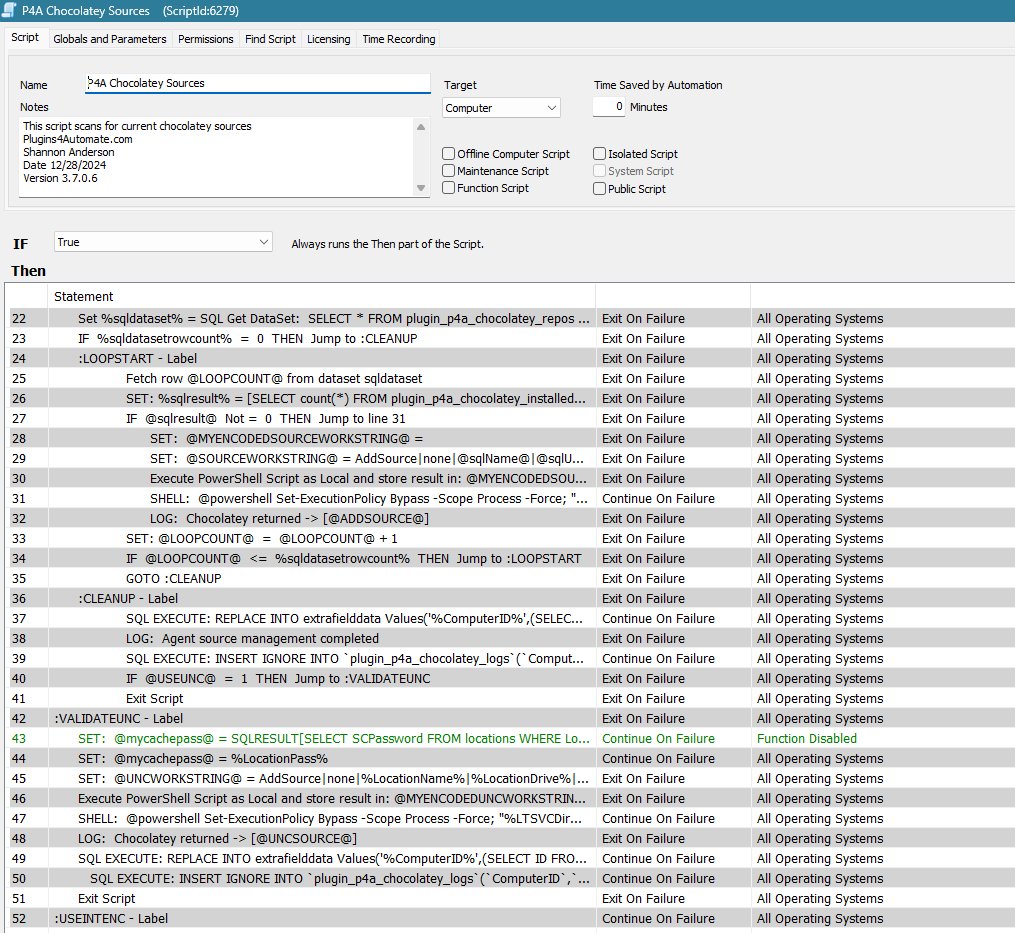Open the Permissions tab
Screen dimensions: 1015x933
pyautogui.click(x=205, y=39)
